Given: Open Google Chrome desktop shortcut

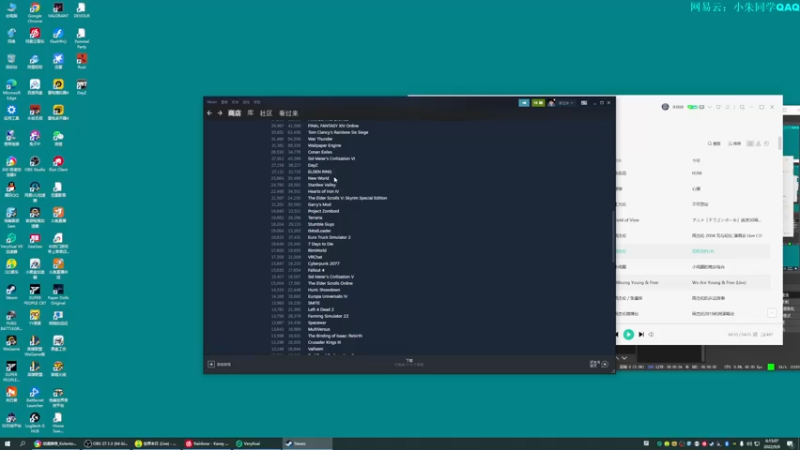Looking at the screenshot, I should pos(35,12).
